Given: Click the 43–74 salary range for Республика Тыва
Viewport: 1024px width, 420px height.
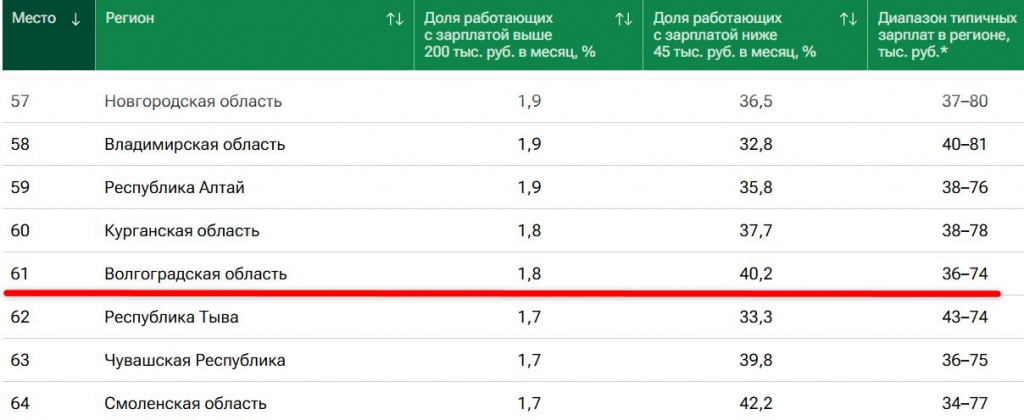Looking at the screenshot, I should (964, 318).
